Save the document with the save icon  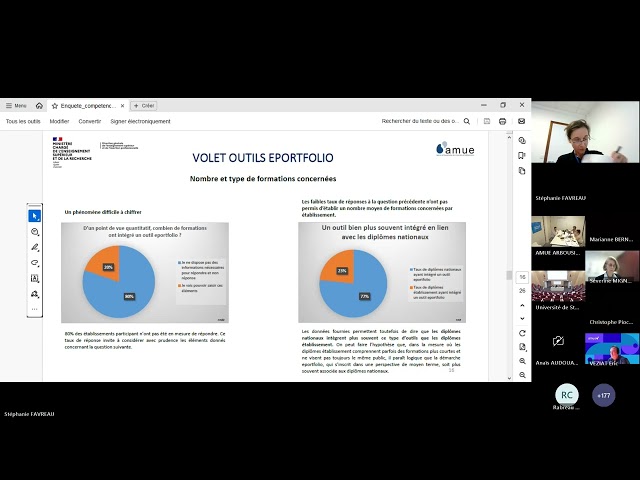(x=487, y=121)
